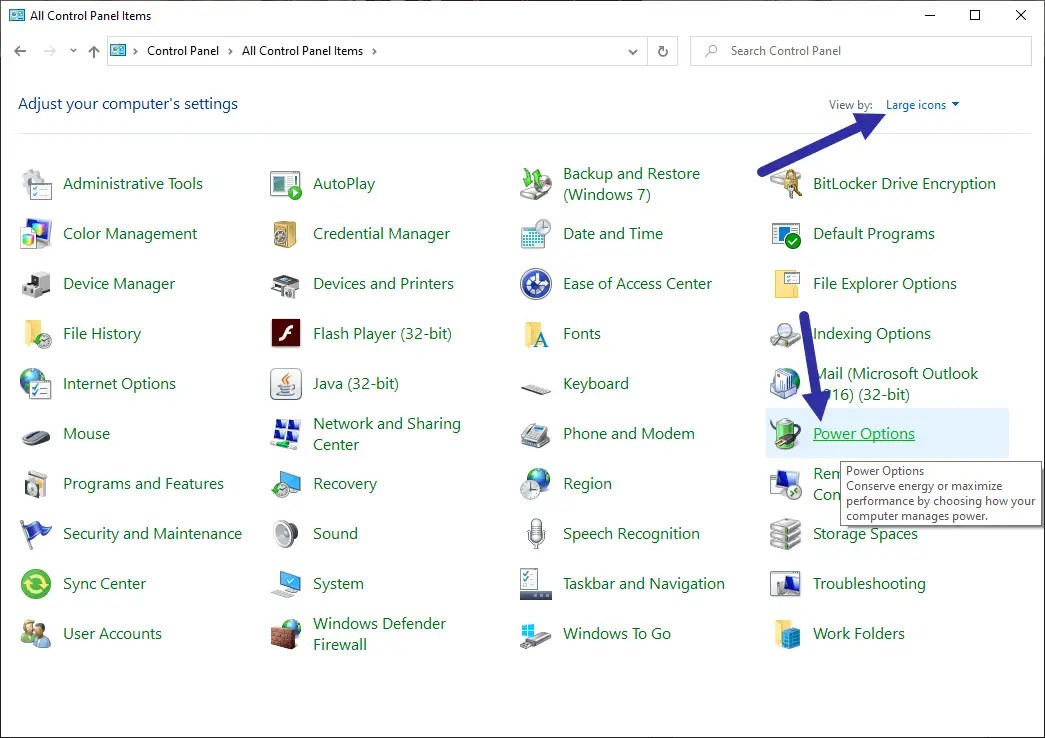Click Taskbar and Navigation icon
1045x738 pixels.
[536, 584]
